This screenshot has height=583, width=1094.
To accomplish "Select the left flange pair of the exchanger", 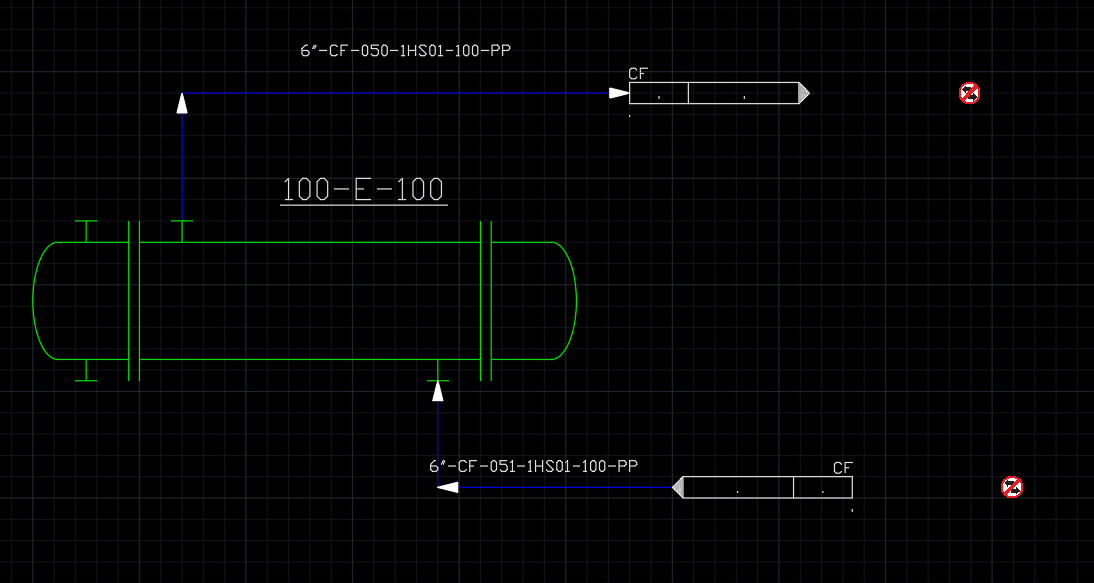I will click(x=134, y=301).
